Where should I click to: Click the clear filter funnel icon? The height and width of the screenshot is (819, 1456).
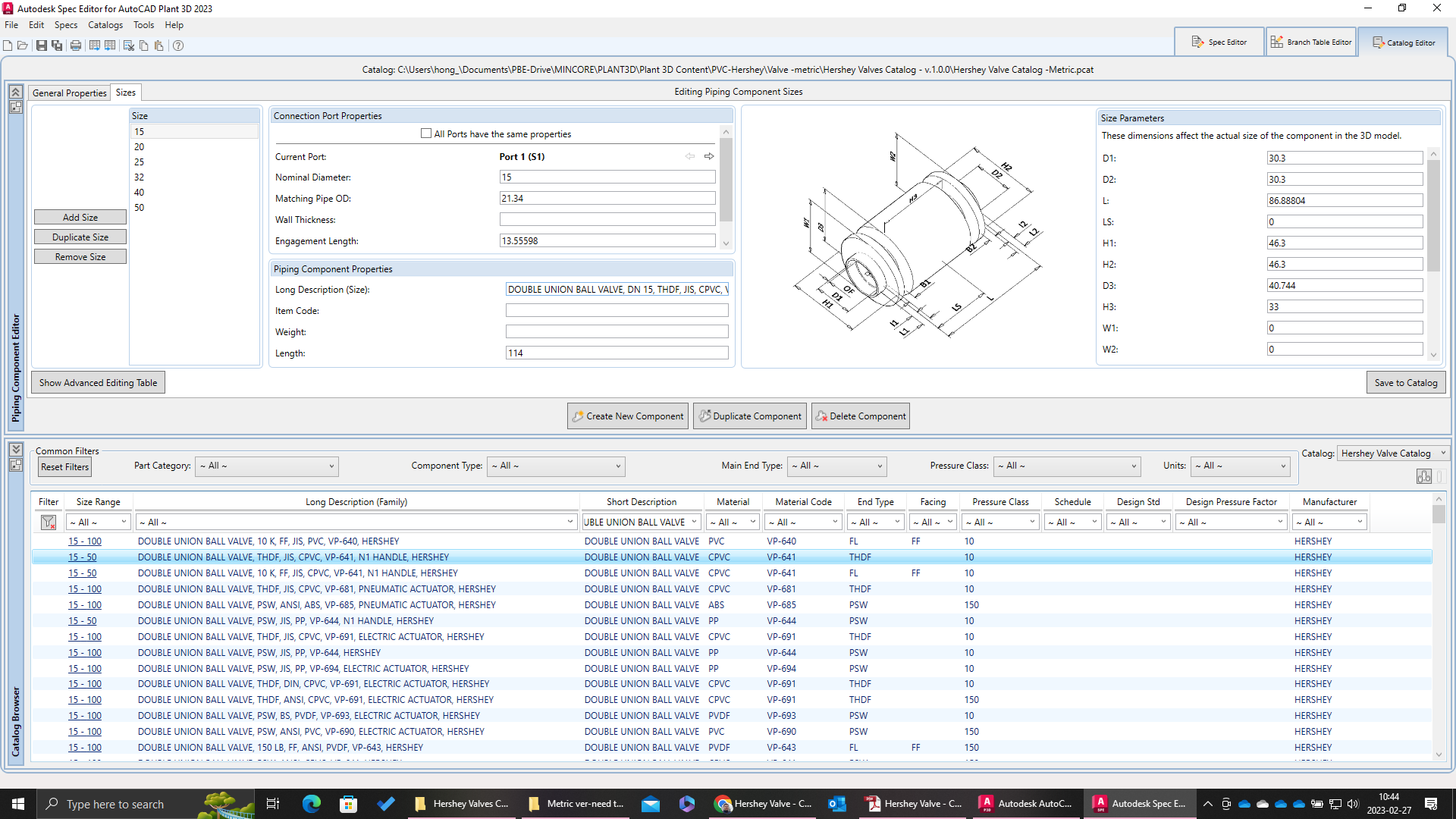tap(49, 522)
